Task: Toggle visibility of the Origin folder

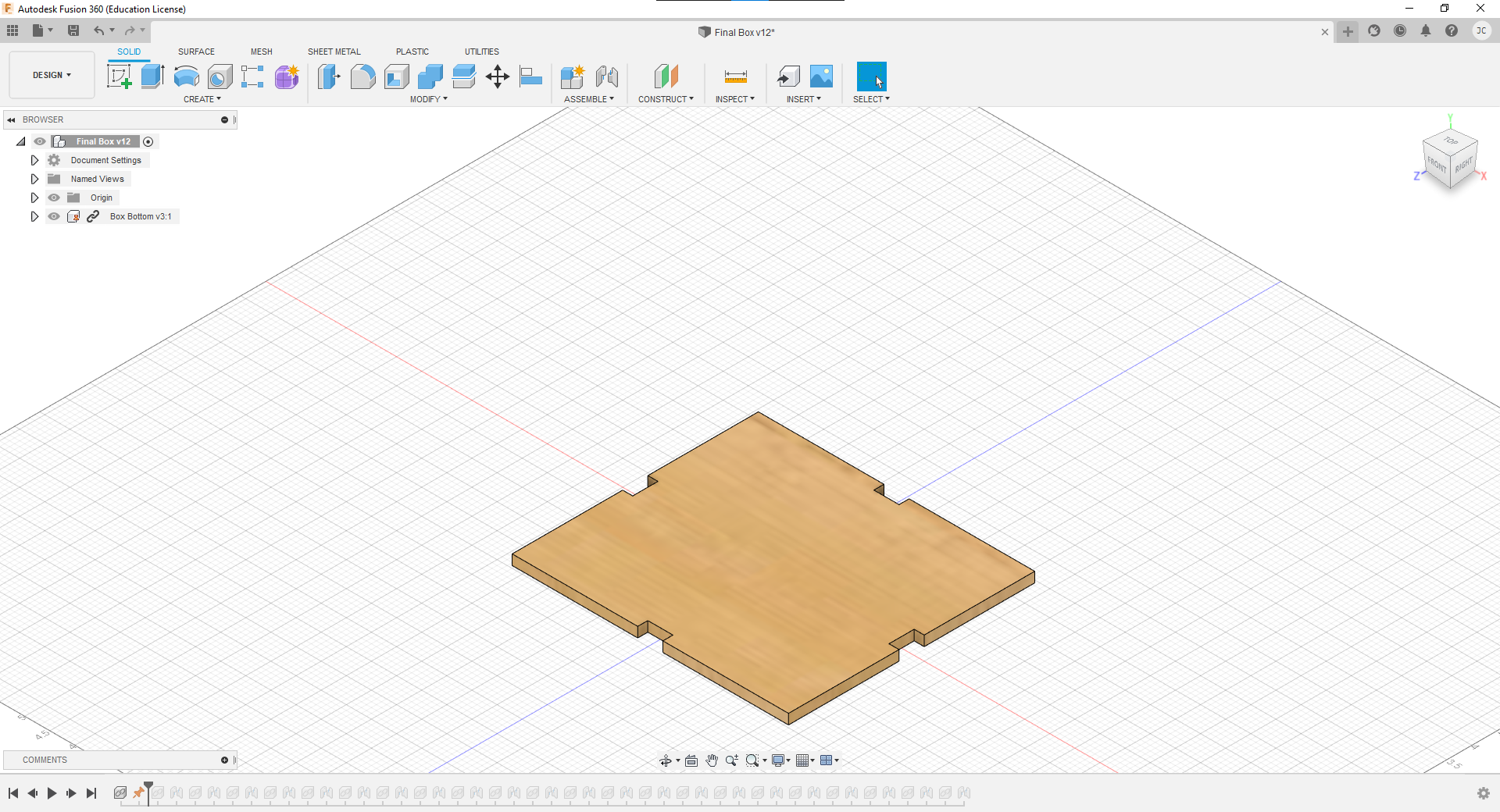Action: (x=54, y=198)
